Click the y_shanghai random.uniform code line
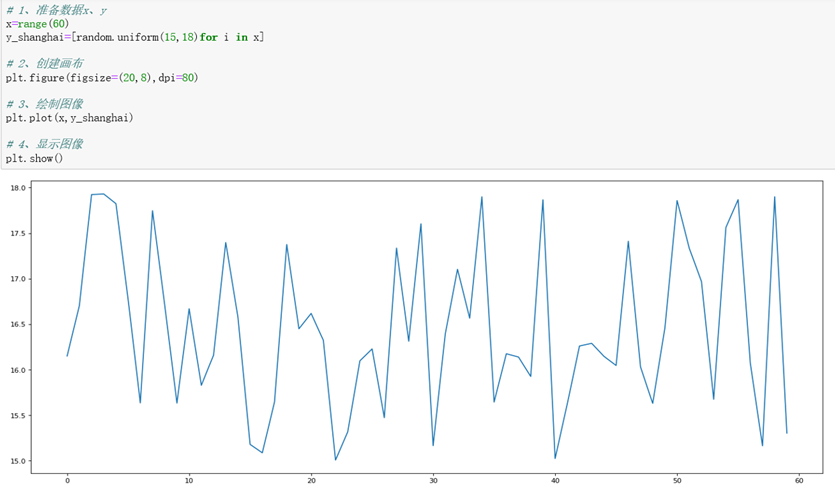Viewport: 835px width, 489px height. tap(135, 37)
